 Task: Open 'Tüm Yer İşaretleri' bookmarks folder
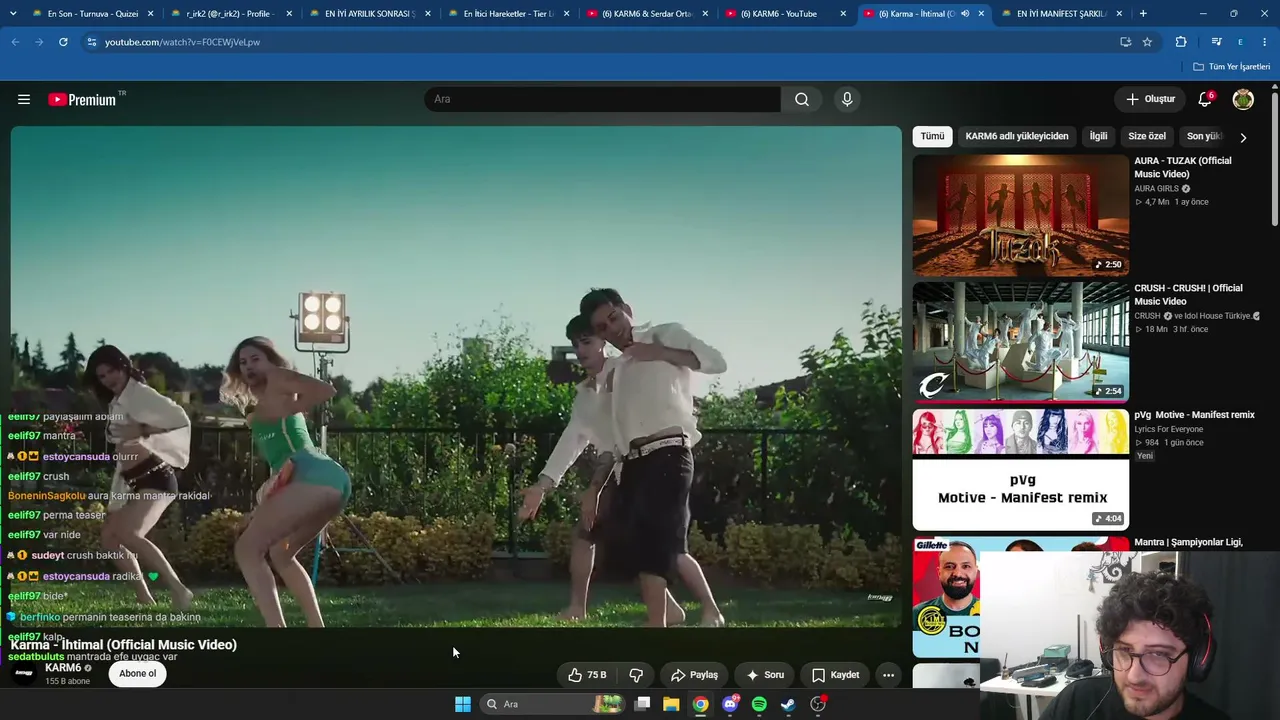[1232, 67]
